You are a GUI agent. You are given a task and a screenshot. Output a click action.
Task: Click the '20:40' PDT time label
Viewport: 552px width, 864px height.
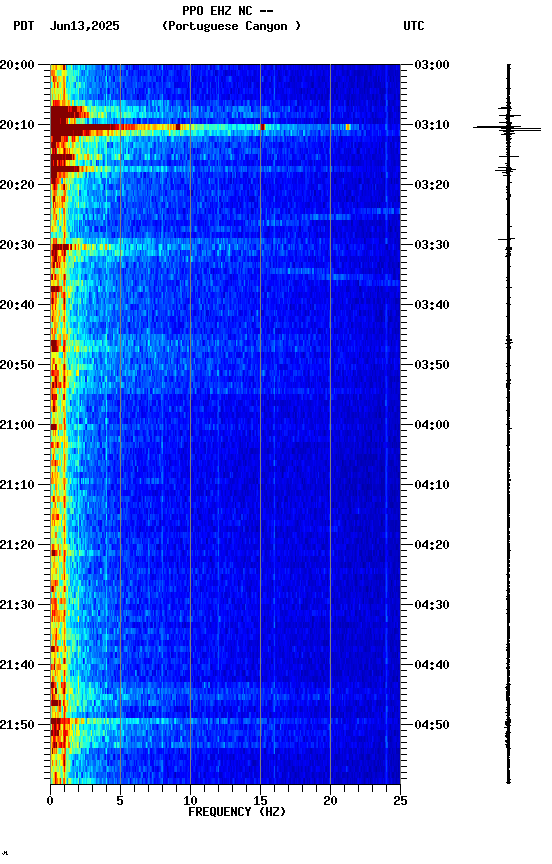point(17,305)
